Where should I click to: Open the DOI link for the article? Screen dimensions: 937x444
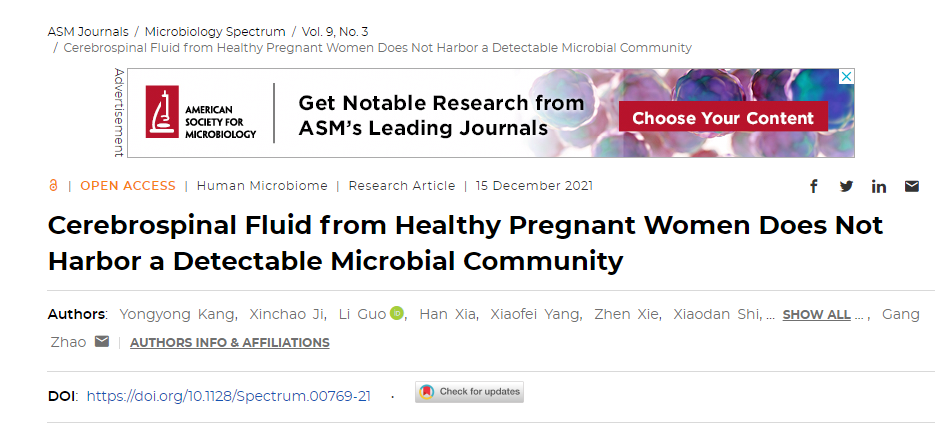tap(228, 396)
